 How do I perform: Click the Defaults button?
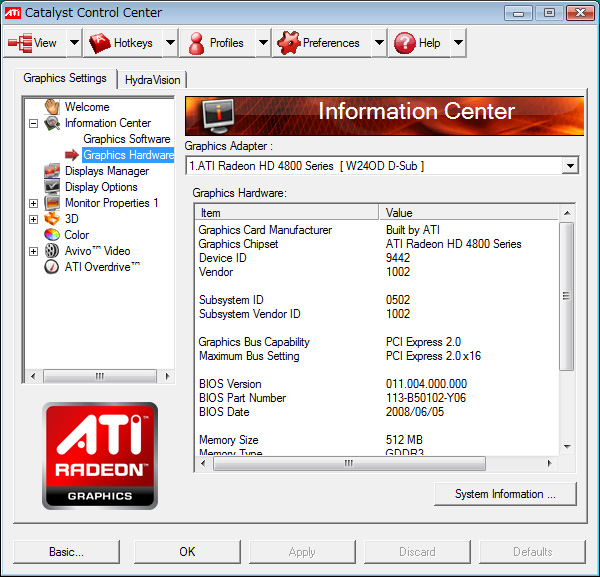pyautogui.click(x=532, y=552)
